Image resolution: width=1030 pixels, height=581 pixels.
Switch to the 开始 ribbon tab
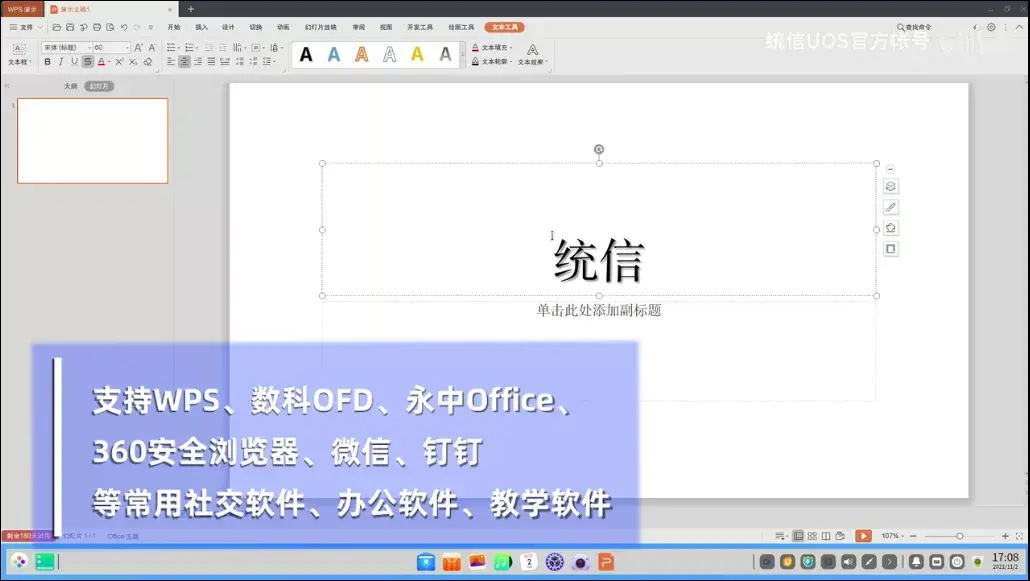point(173,27)
